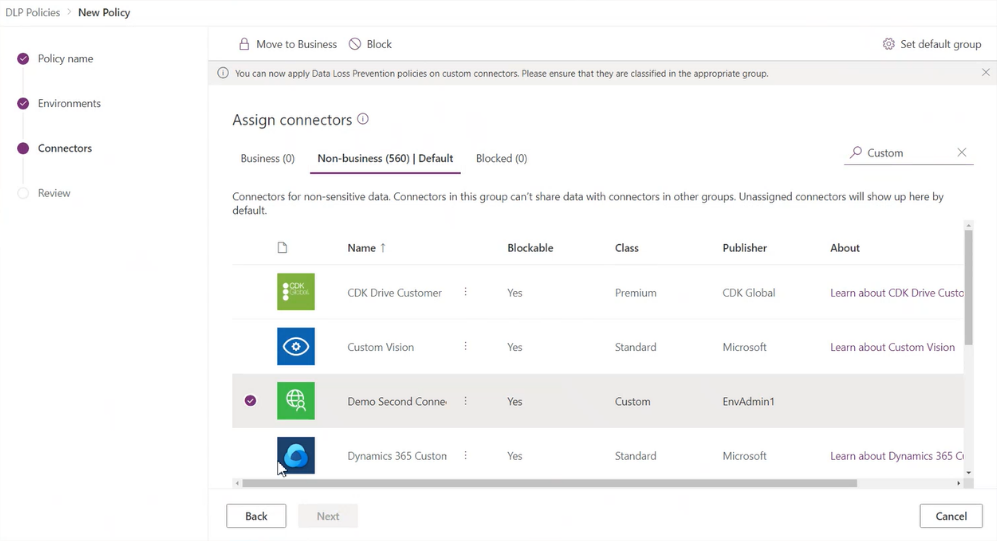Click the scroll right arrow of horizontal scrollbar
Viewport: 997px width, 541px height.
click(959, 483)
